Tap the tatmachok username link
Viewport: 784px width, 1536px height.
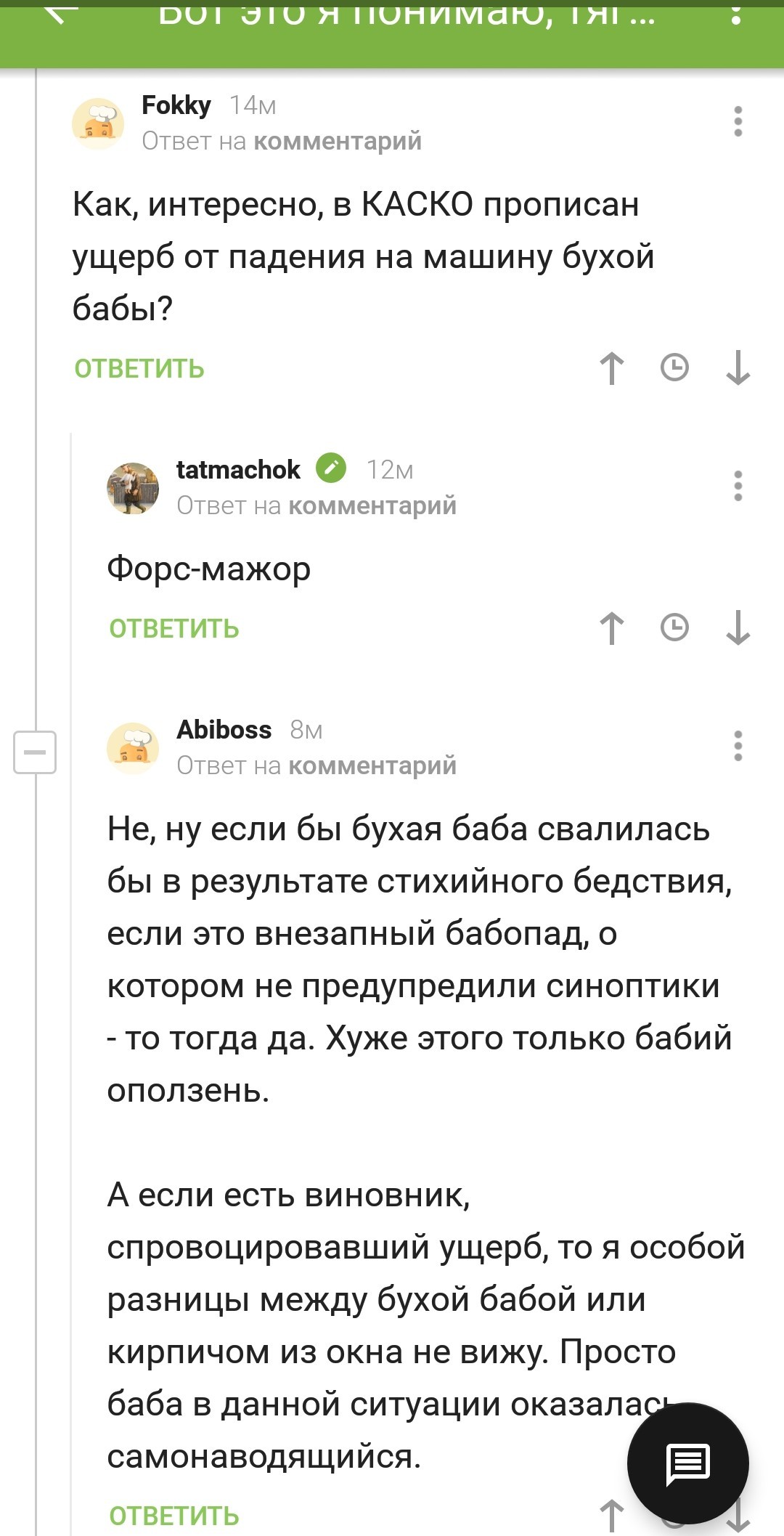238,470
